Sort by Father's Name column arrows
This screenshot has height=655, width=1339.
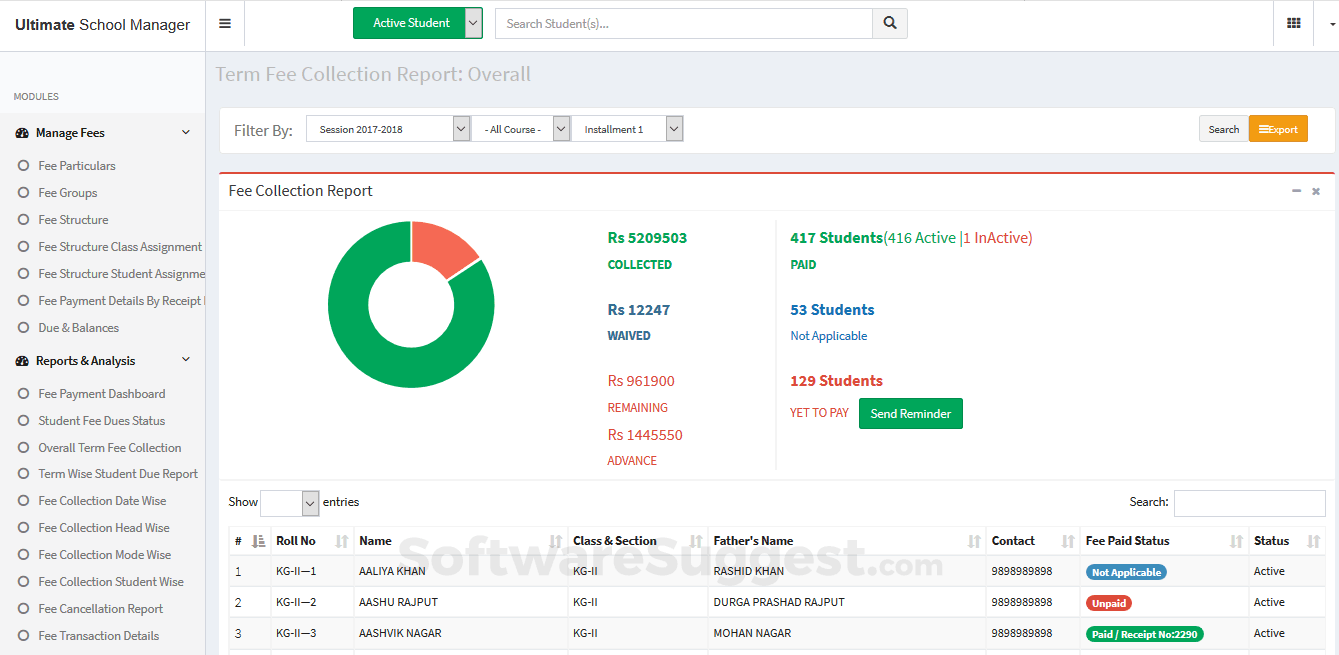coord(974,541)
